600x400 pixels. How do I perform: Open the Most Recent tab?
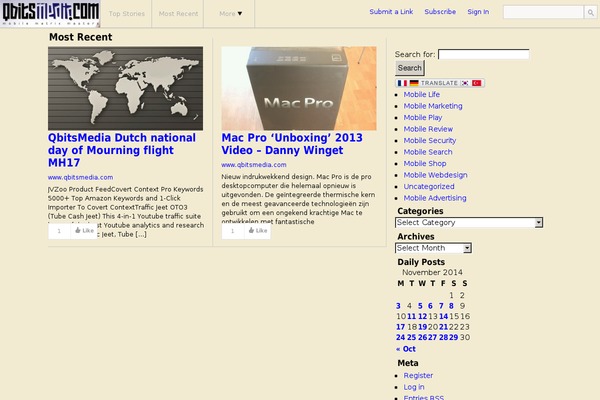pyautogui.click(x=178, y=14)
